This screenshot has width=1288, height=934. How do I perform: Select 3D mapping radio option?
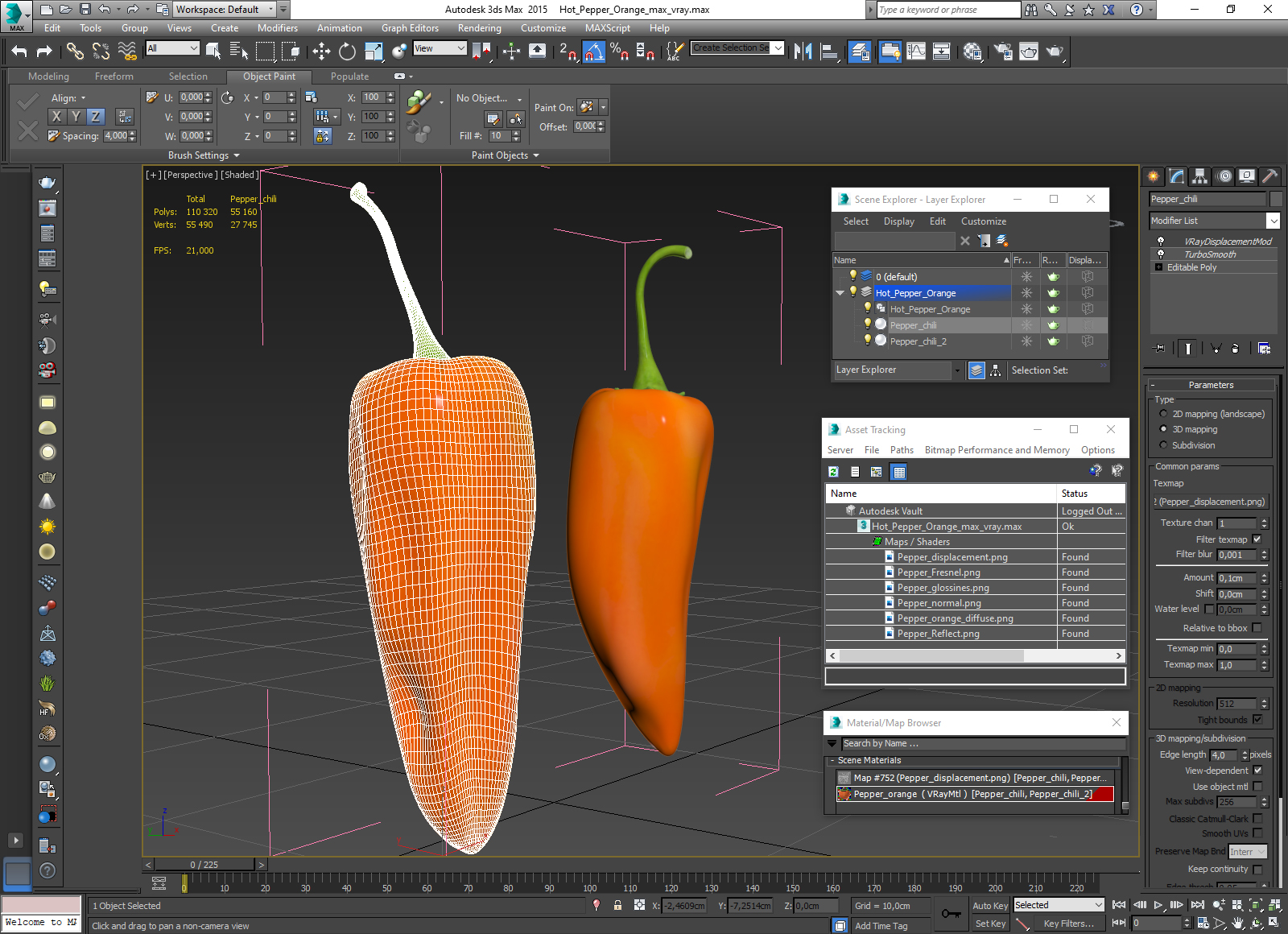tap(1163, 429)
